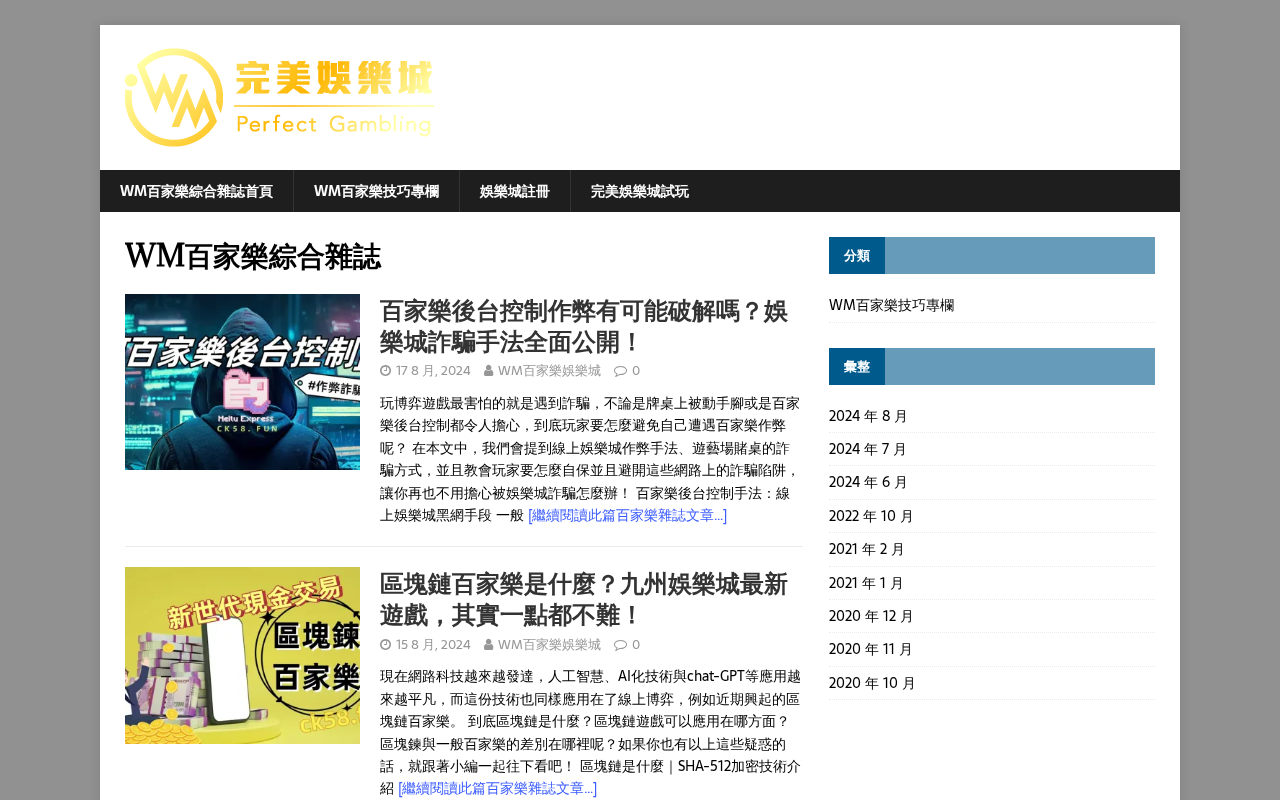Click the hacker thumbnail of first article

[x=242, y=382]
